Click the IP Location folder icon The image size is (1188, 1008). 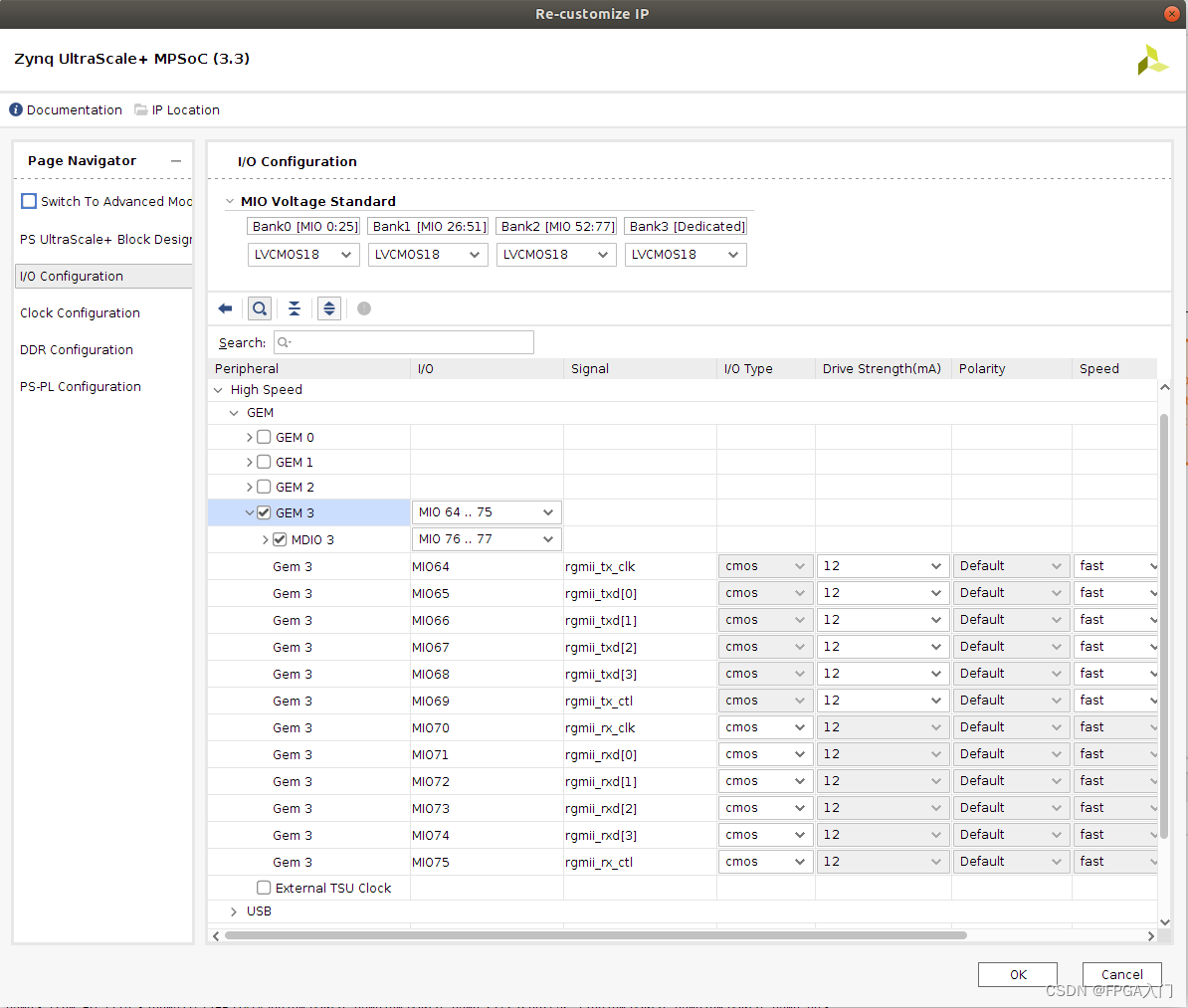click(141, 109)
